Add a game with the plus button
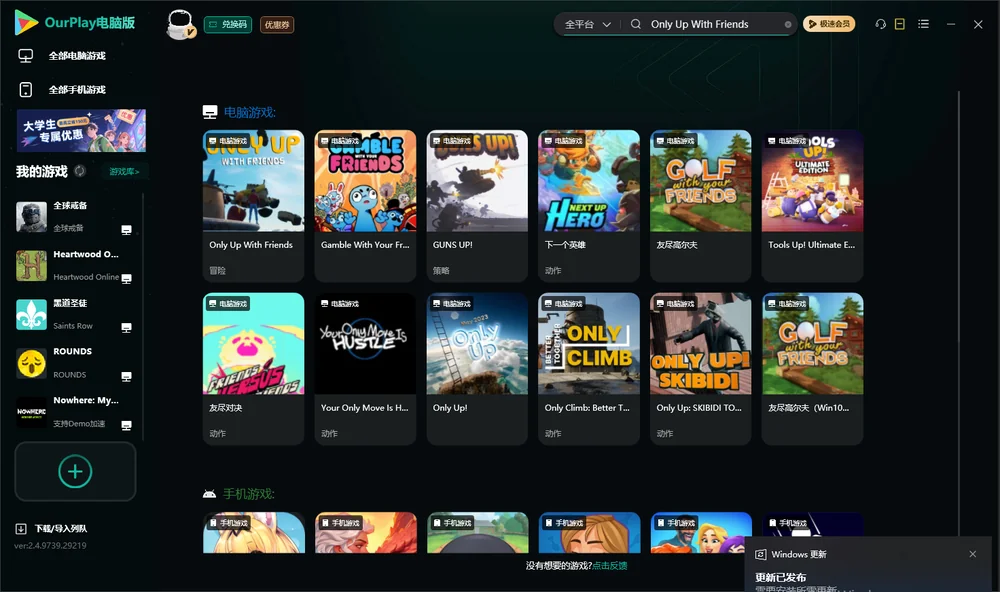The height and width of the screenshot is (592, 1000). [x=75, y=471]
